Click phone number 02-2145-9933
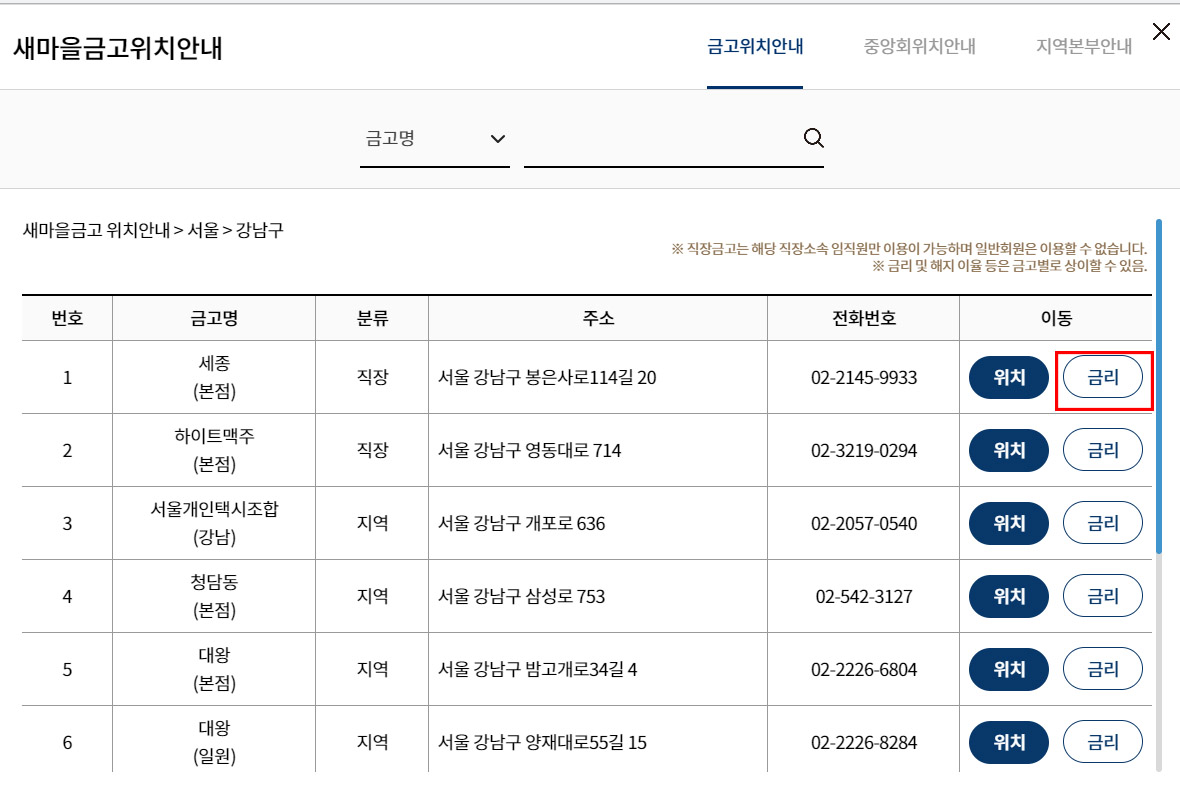 click(864, 378)
